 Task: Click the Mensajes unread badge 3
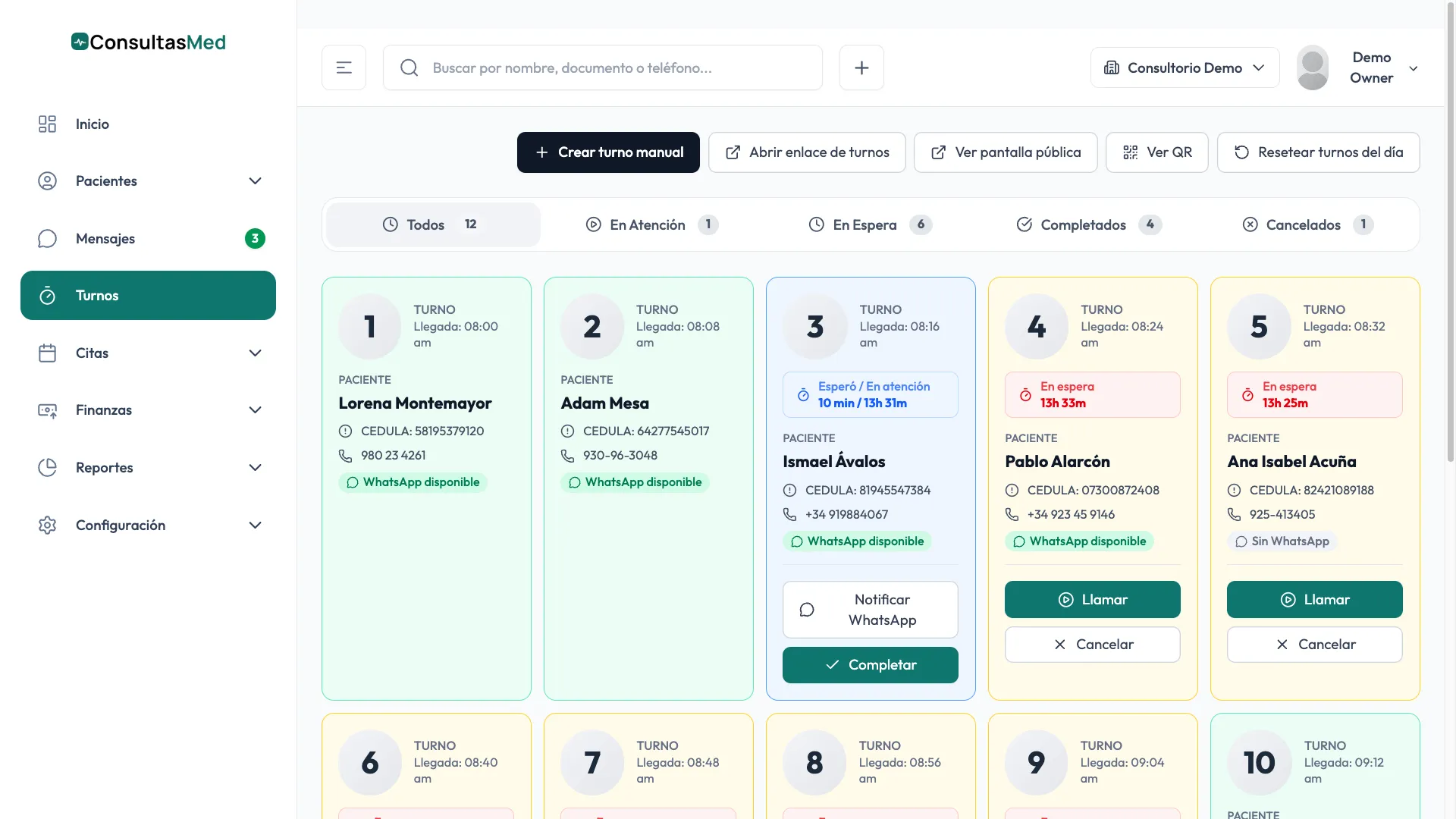255,238
